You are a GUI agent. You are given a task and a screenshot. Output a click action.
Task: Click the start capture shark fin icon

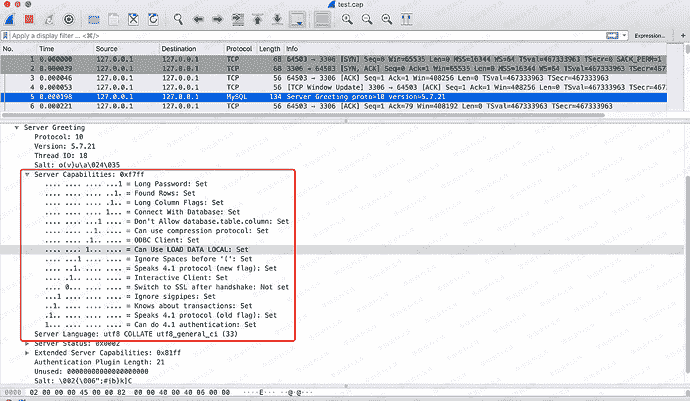(x=10, y=18)
